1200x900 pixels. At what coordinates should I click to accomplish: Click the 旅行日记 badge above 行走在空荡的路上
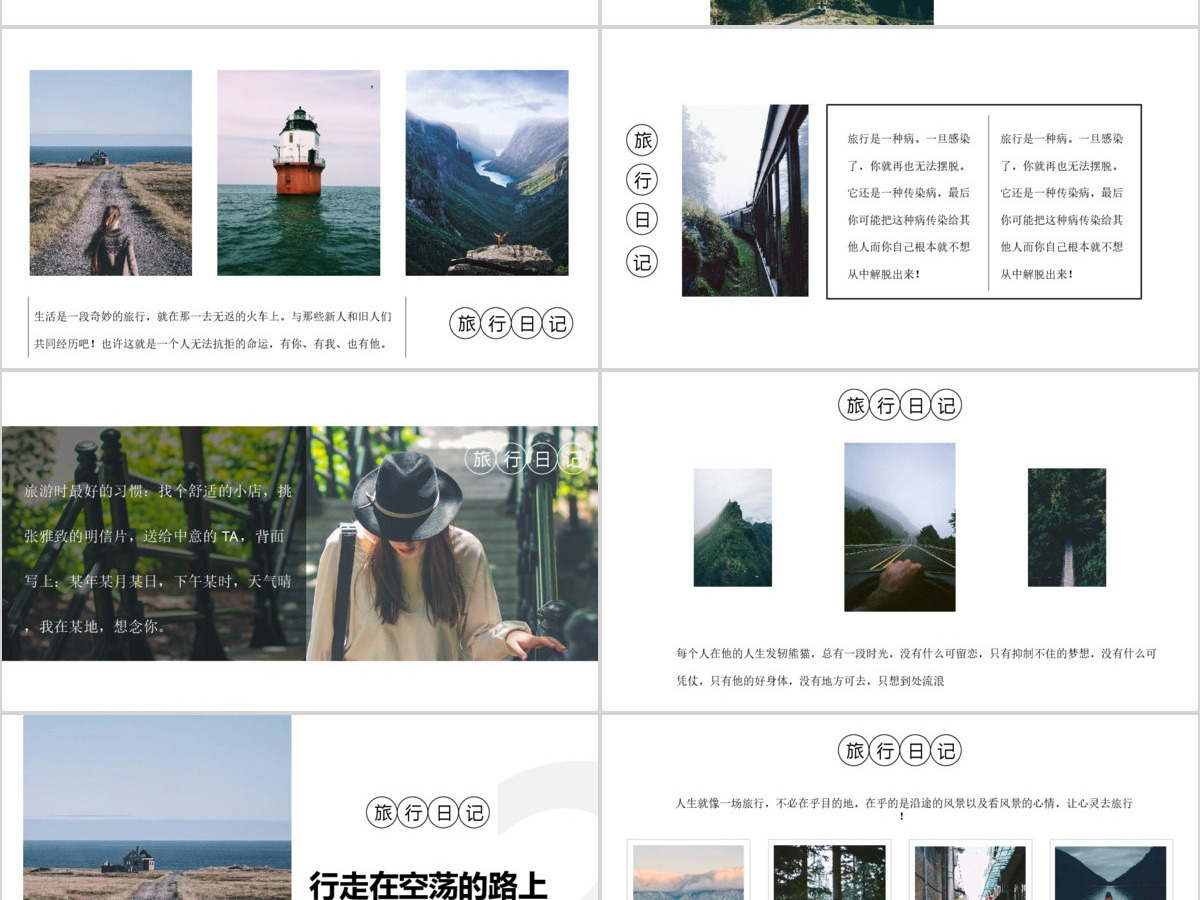tap(428, 812)
